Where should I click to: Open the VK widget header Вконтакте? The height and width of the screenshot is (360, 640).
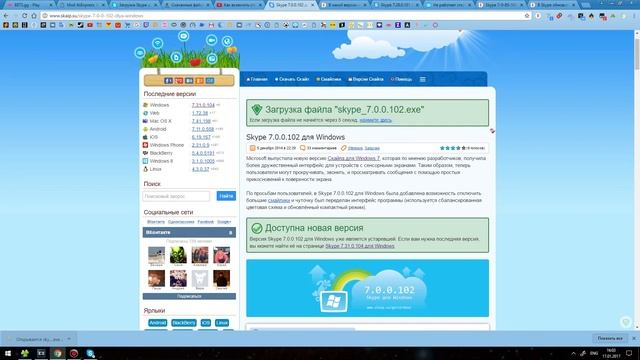(189, 232)
